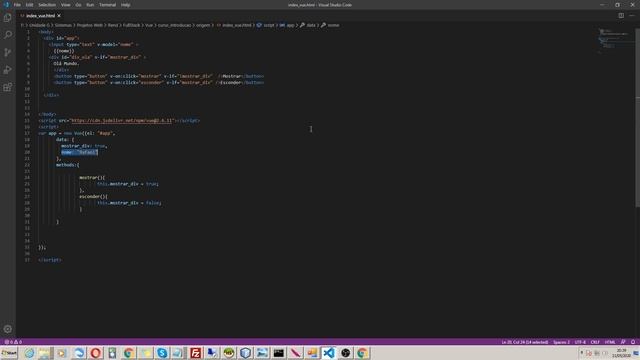
Task: Click the taskbar clock
Action: tap(621, 353)
